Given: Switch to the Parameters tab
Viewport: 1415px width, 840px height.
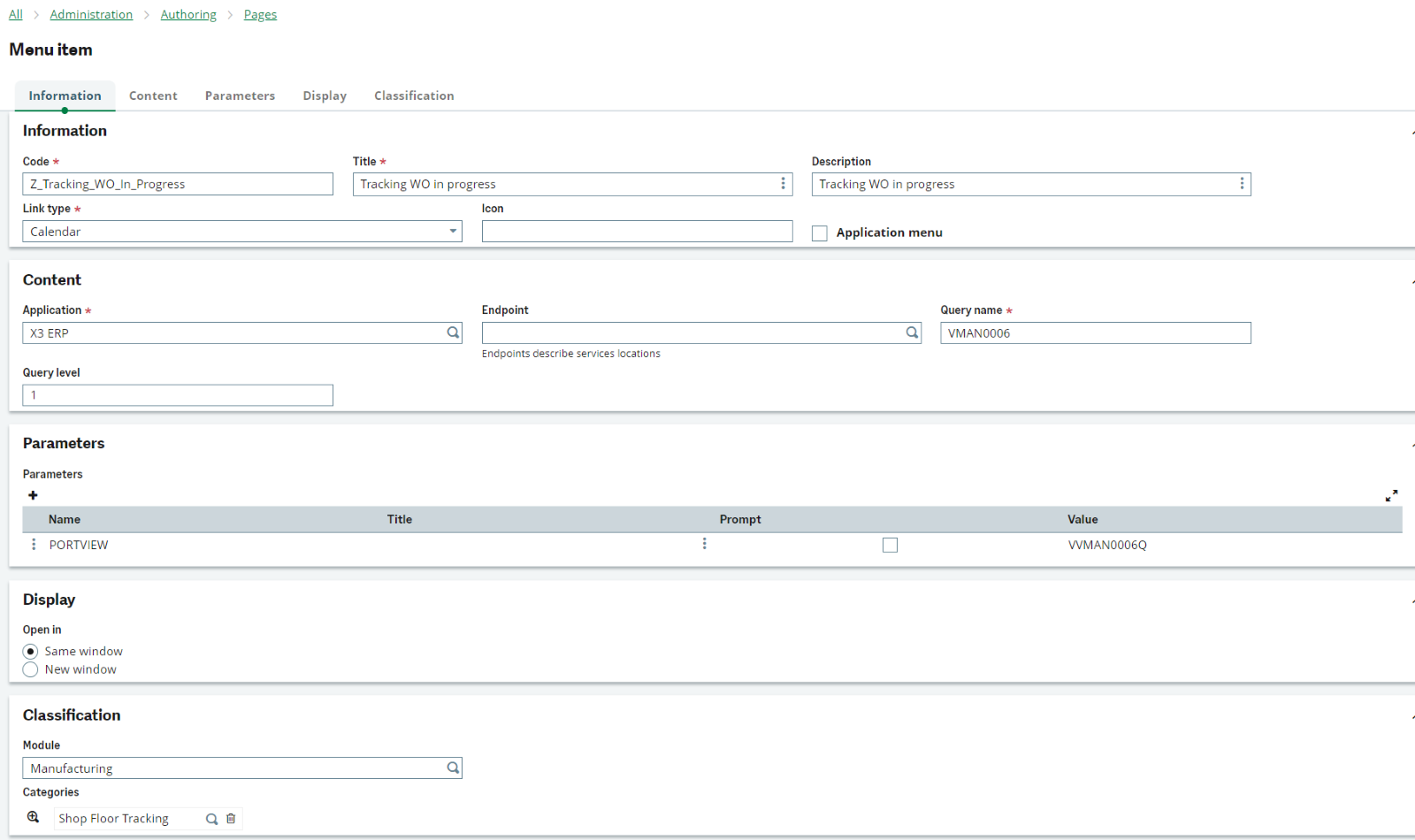Looking at the screenshot, I should (x=240, y=95).
